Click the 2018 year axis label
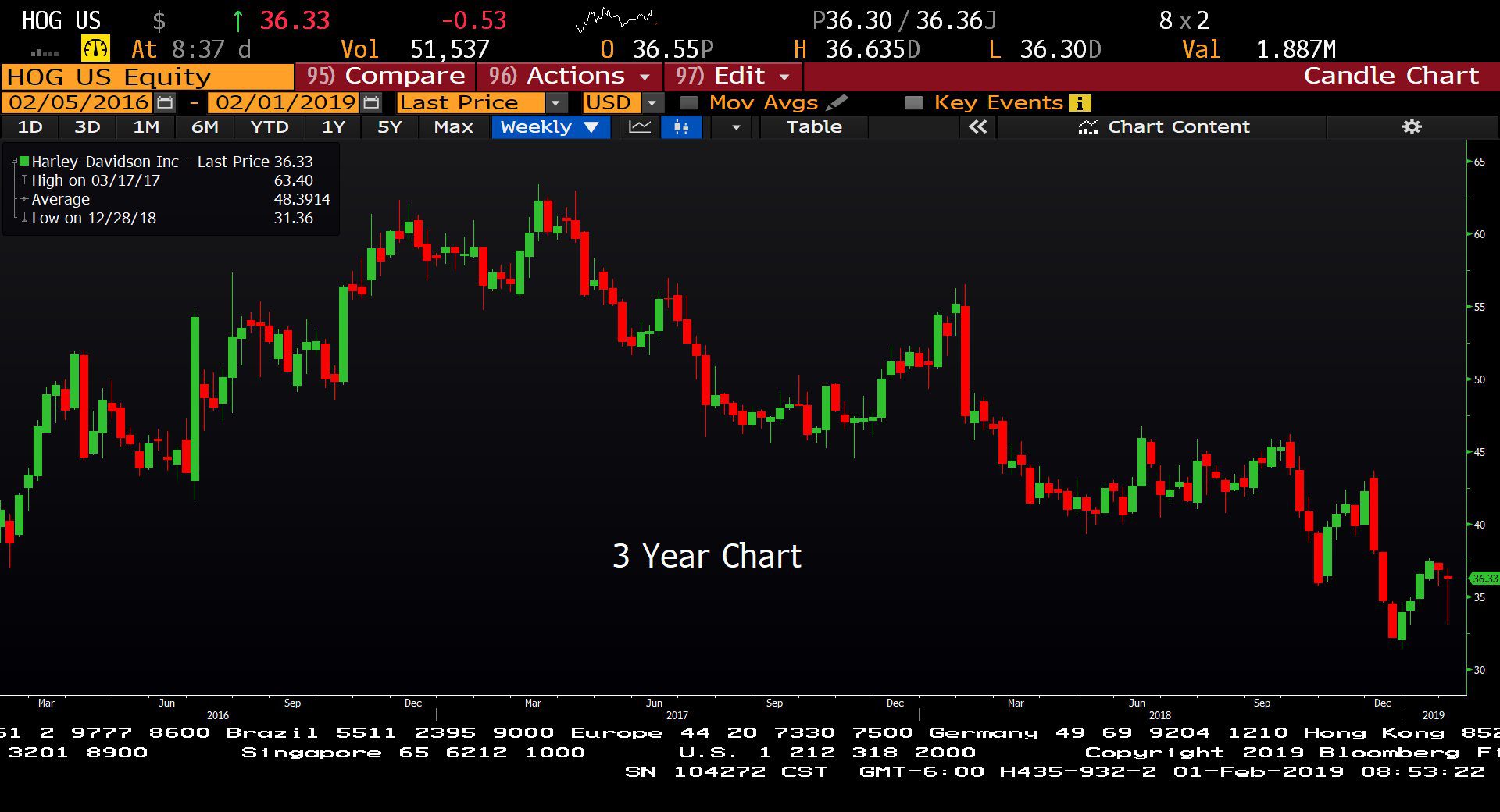 pyautogui.click(x=1159, y=715)
